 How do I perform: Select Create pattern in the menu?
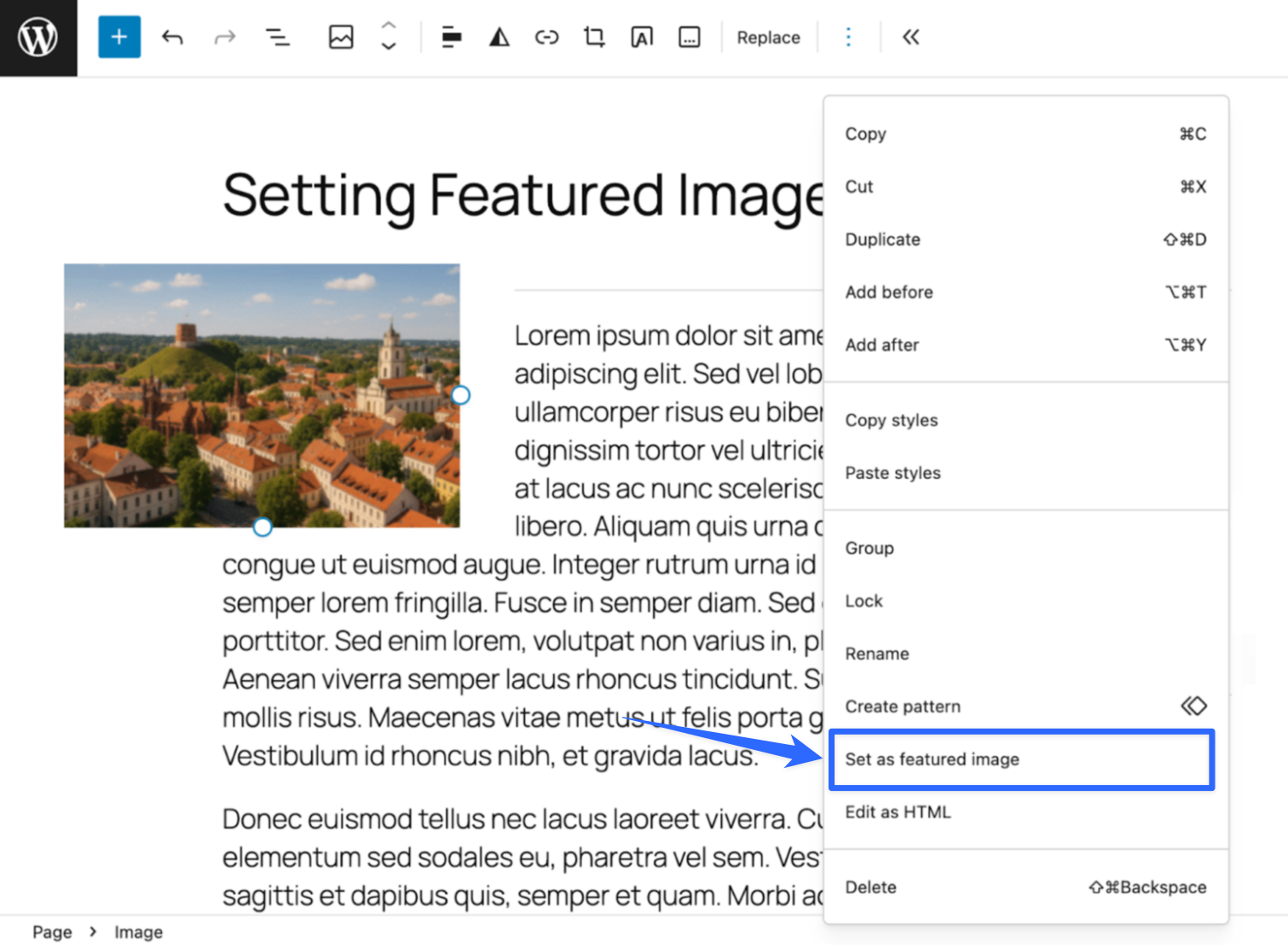click(x=1025, y=707)
